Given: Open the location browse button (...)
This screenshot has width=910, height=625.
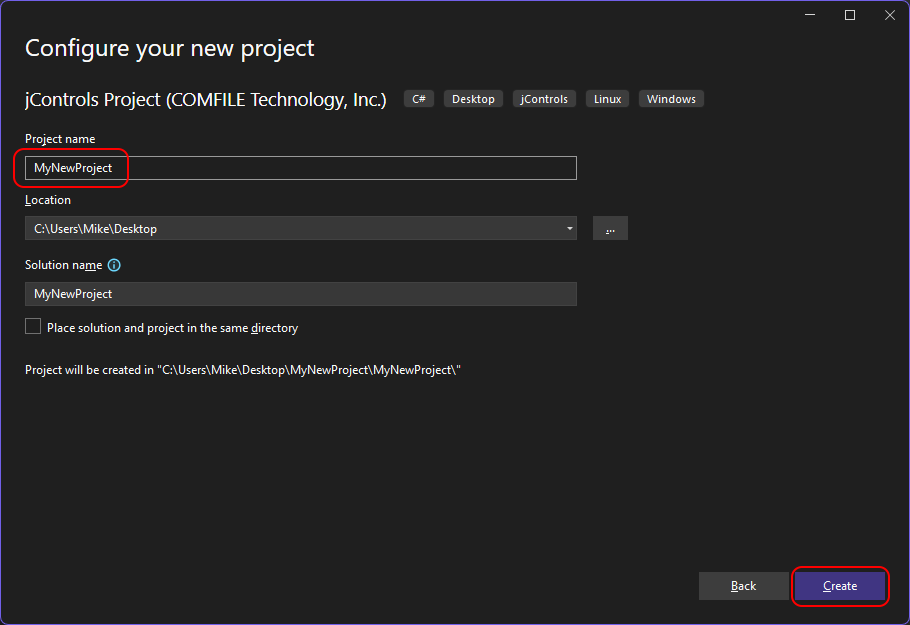Looking at the screenshot, I should (610, 228).
